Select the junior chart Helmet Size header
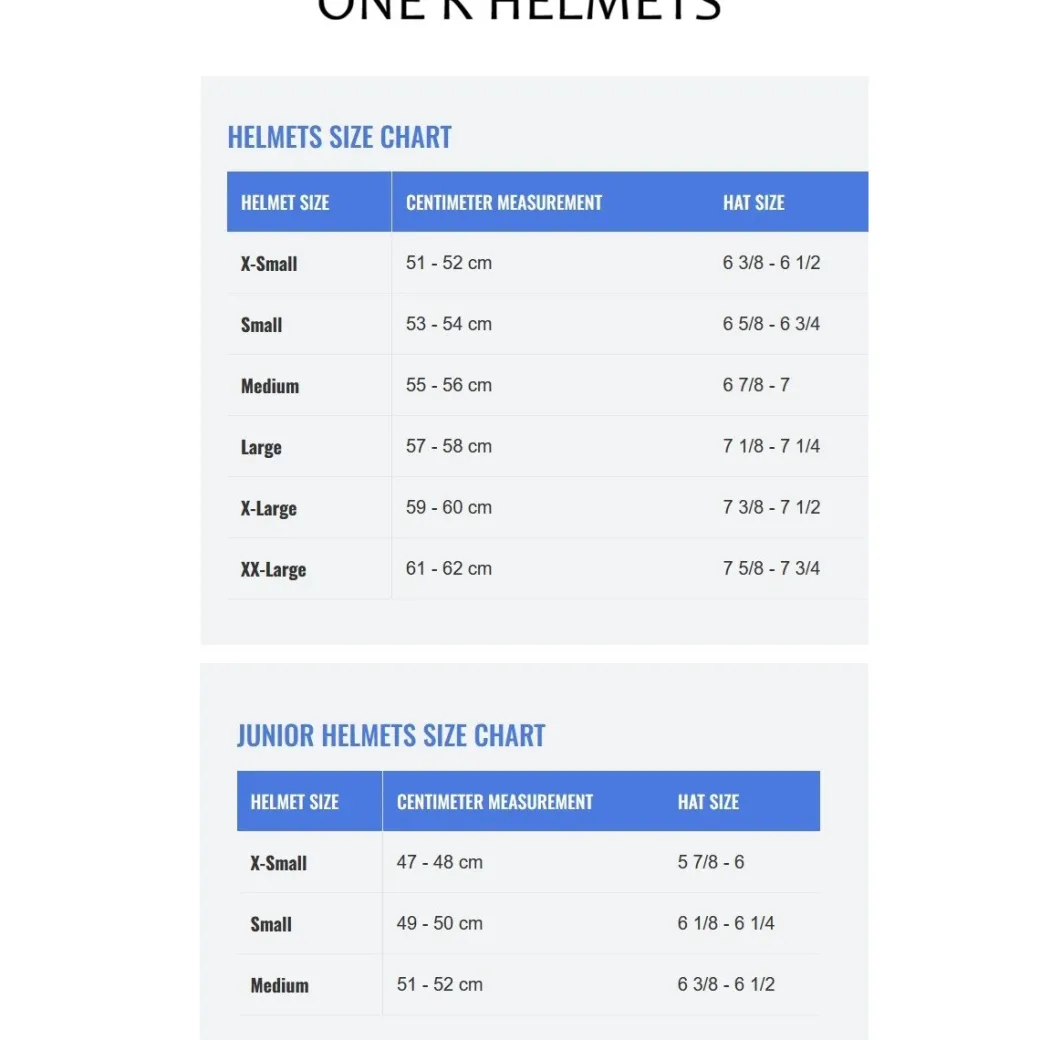 [294, 802]
